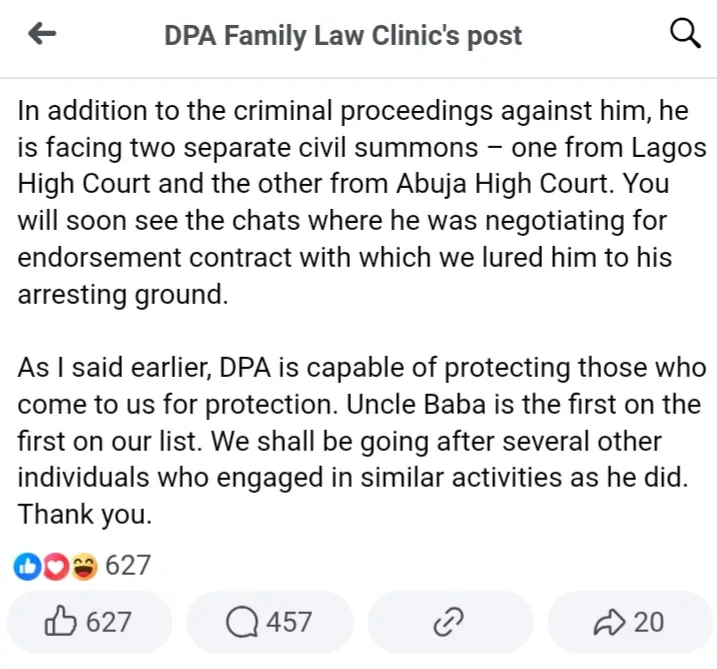The width and height of the screenshot is (717, 669).
Task: Click the red Love reaction emoji
Action: 54,567
